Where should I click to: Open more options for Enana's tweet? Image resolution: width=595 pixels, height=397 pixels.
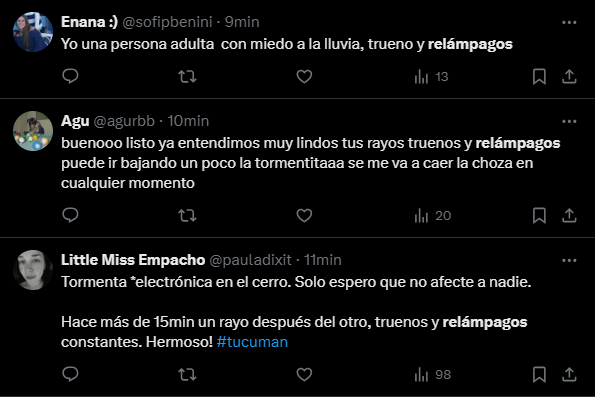click(x=569, y=22)
